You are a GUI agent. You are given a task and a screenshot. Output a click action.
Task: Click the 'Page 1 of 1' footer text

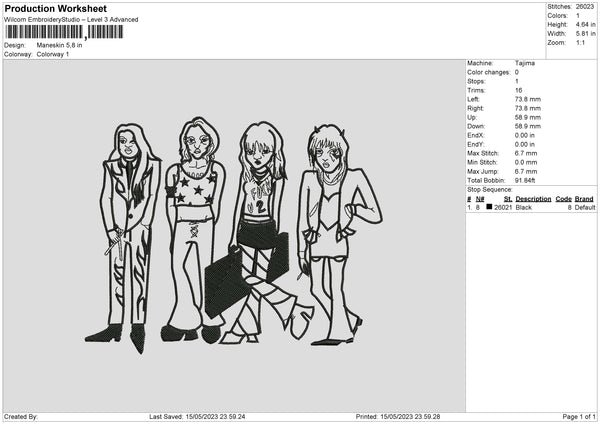click(x=579, y=416)
